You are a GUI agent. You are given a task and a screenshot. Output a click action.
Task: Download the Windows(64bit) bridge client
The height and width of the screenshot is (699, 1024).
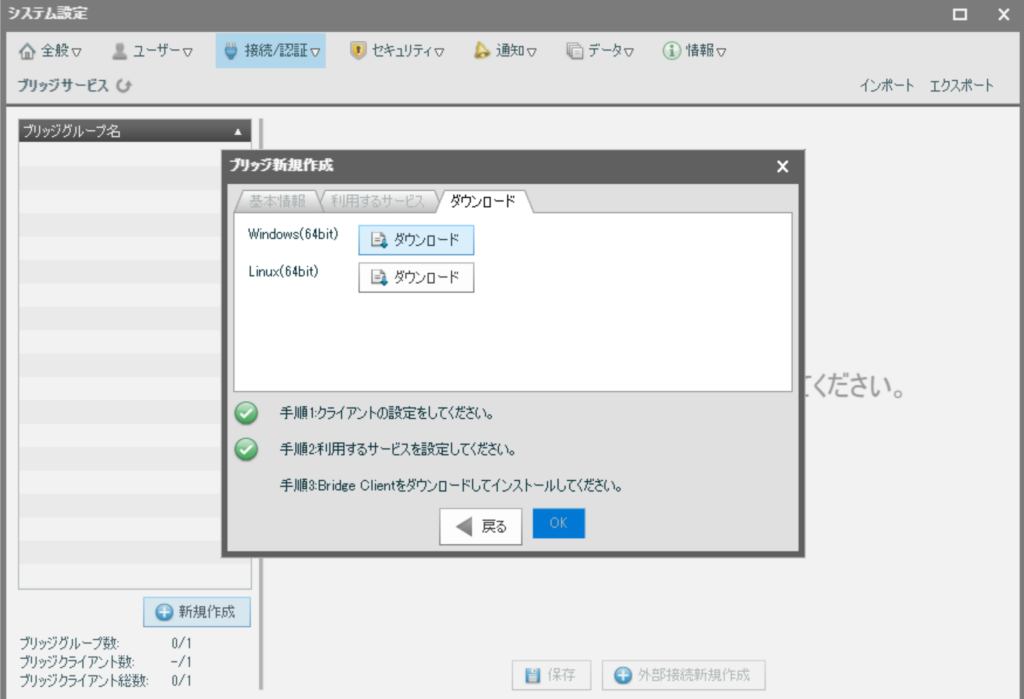coord(416,240)
